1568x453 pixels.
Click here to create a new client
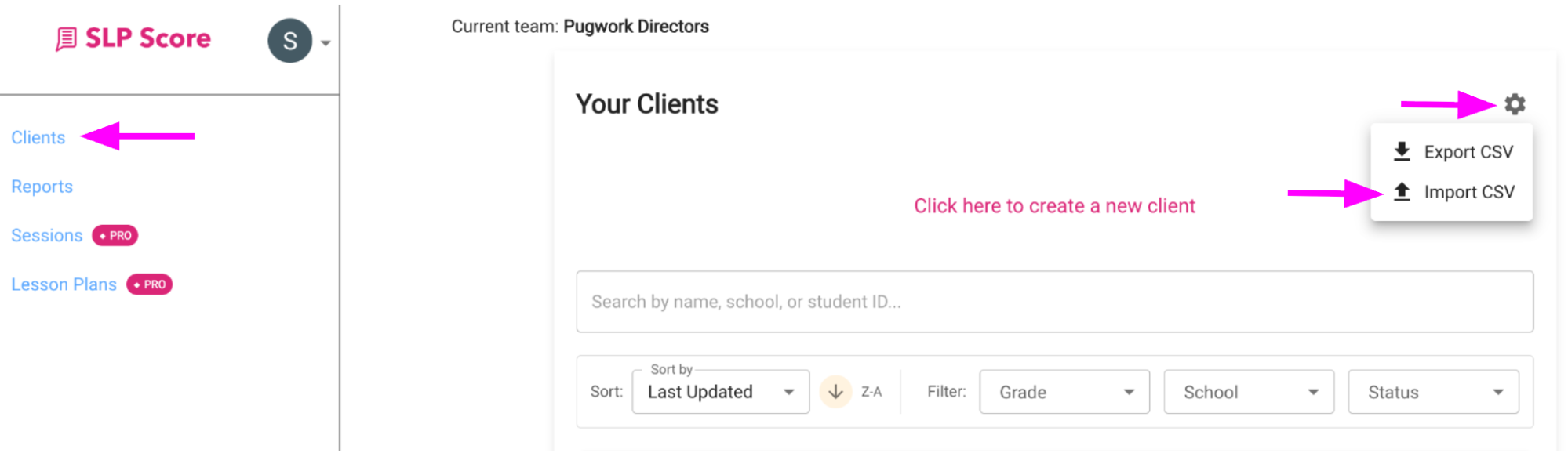tap(1054, 205)
